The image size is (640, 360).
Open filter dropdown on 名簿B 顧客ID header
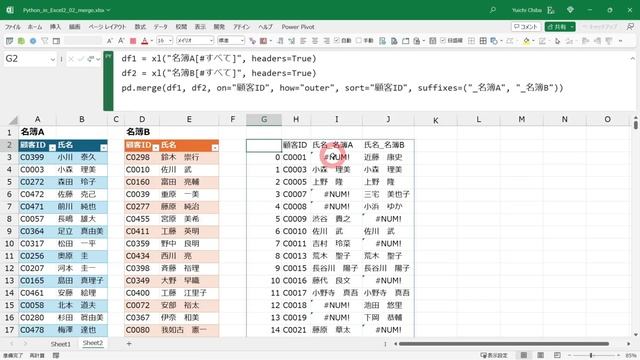point(156,148)
